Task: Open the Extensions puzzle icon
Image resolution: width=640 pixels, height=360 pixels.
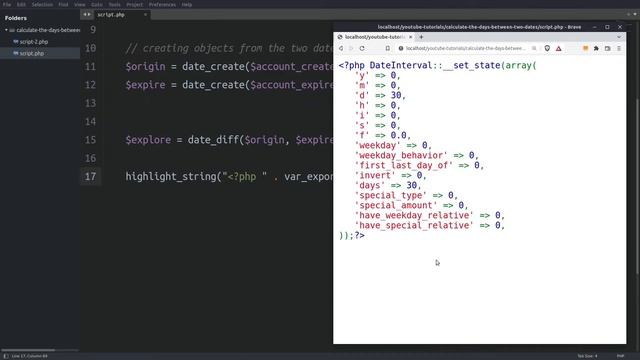Action: pyautogui.click(x=596, y=48)
